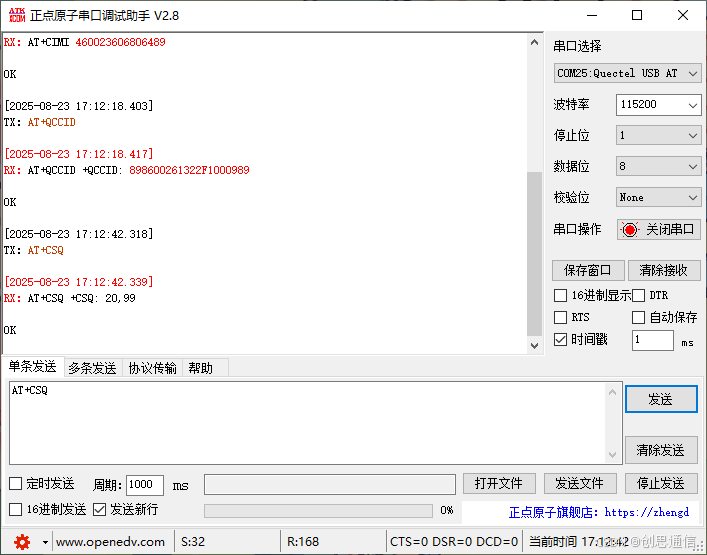
Task: Open the arrow menu beside the gear icon
Action: (x=45, y=542)
